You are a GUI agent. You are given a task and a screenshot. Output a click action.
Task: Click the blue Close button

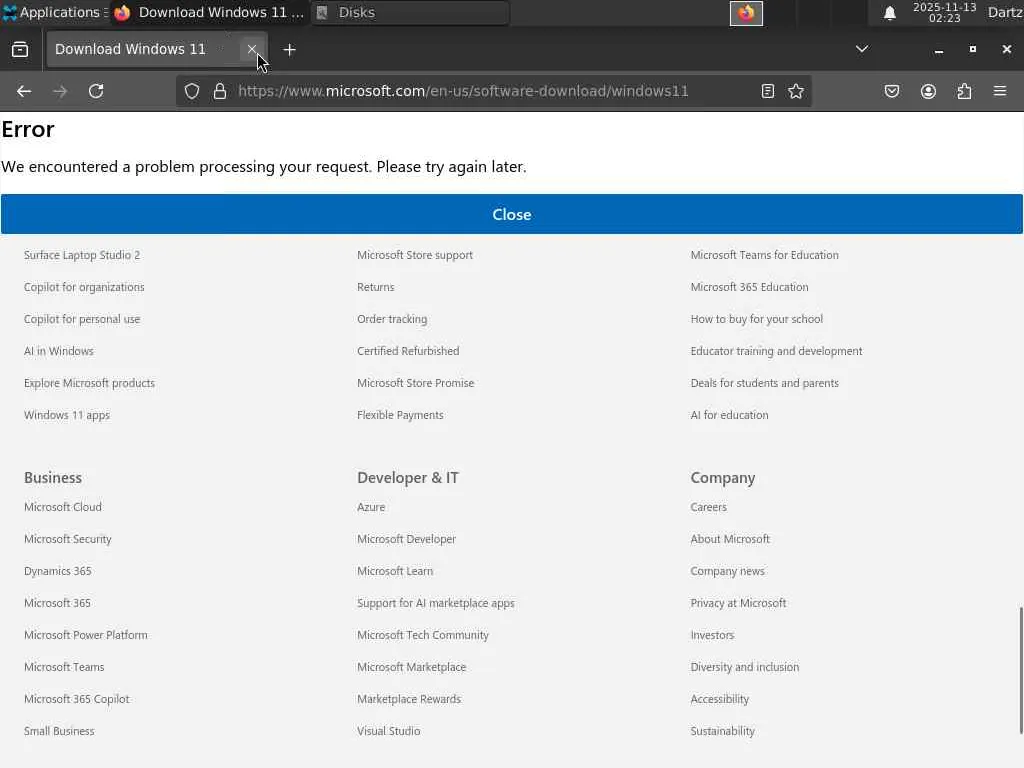pos(511,214)
